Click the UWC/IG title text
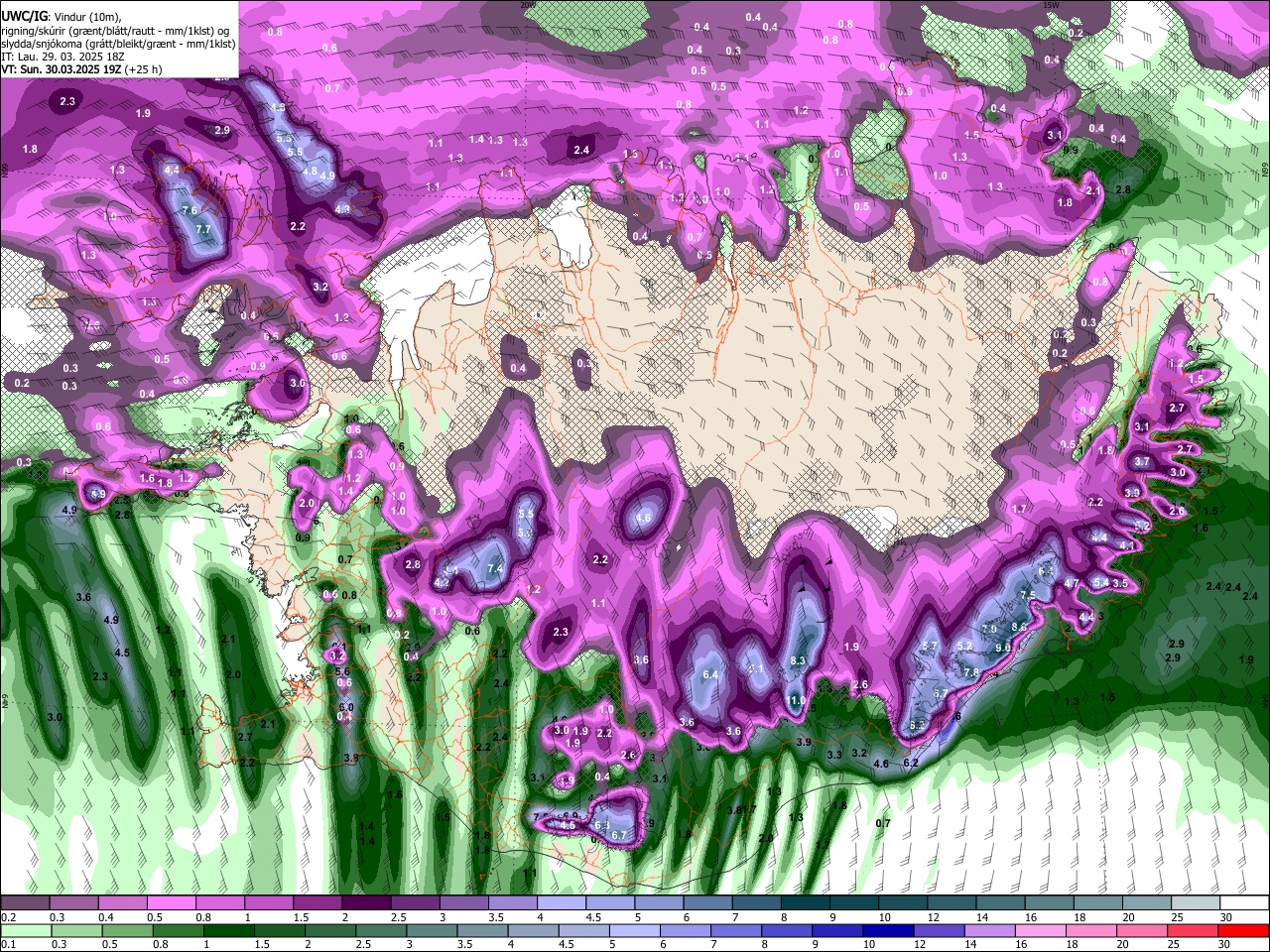 [x=24, y=15]
